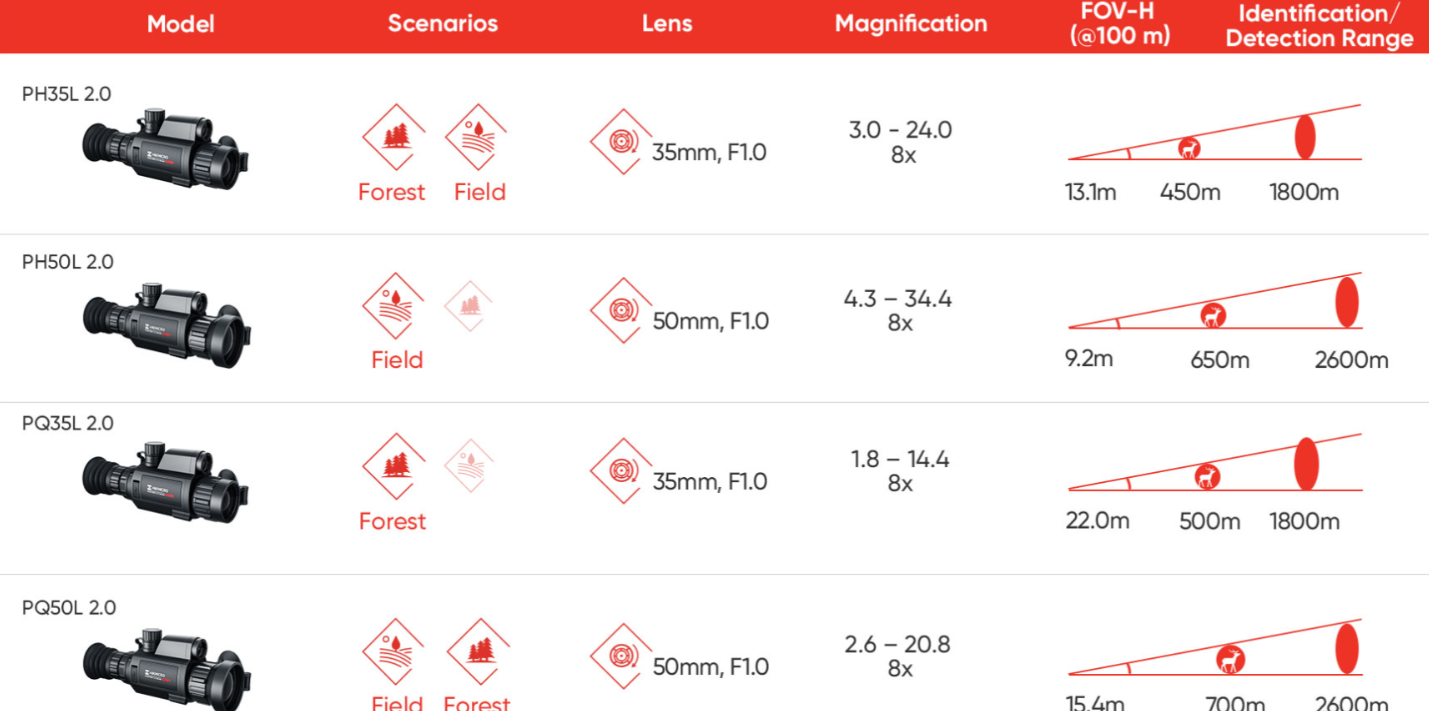Click the faded field icon in the PQ35L row
1429x712 pixels.
pos(468,466)
